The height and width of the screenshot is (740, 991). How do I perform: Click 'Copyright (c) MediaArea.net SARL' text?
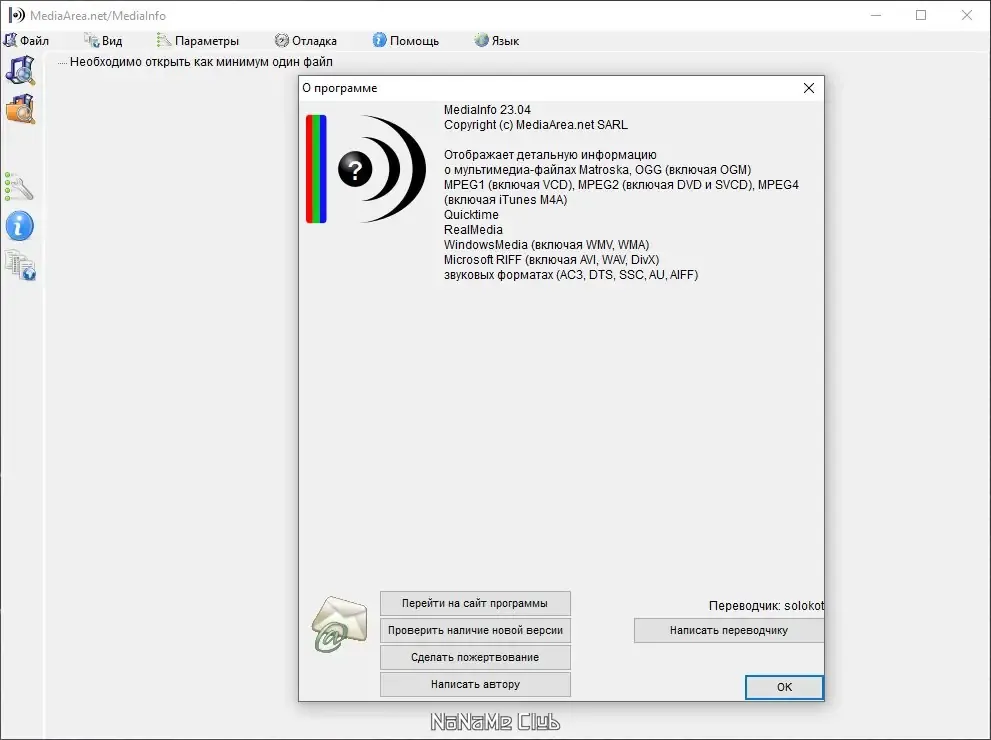(536, 125)
